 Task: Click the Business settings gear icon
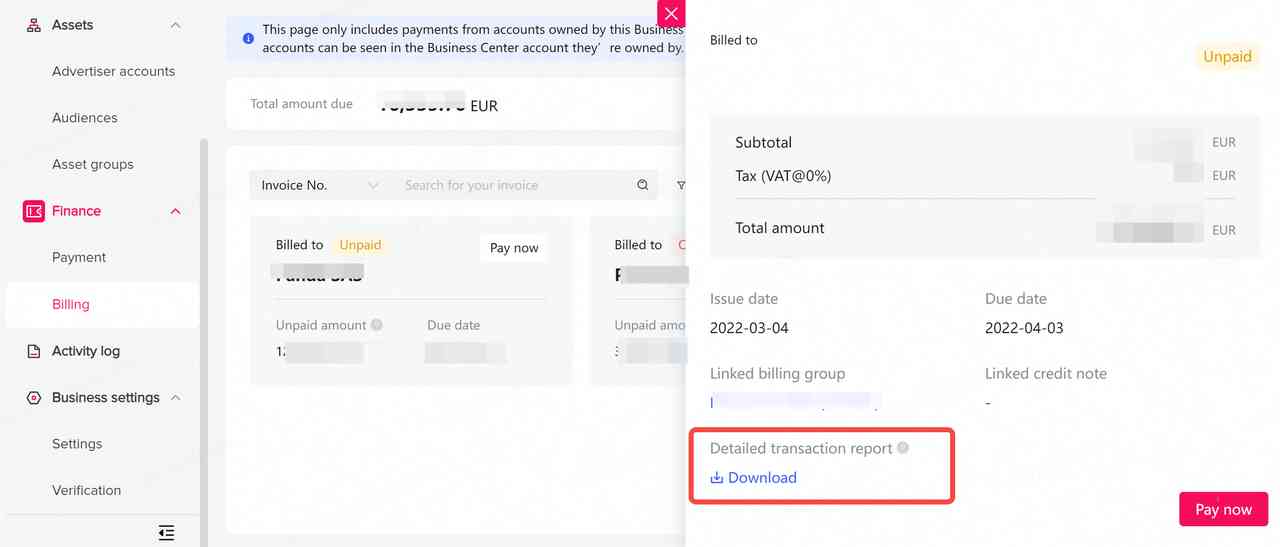pos(33,397)
